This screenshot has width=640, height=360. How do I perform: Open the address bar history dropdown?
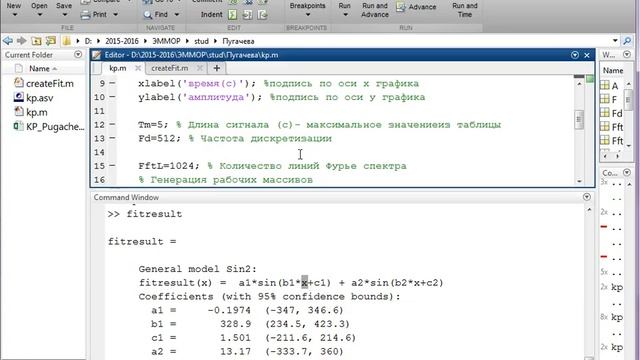615,41
